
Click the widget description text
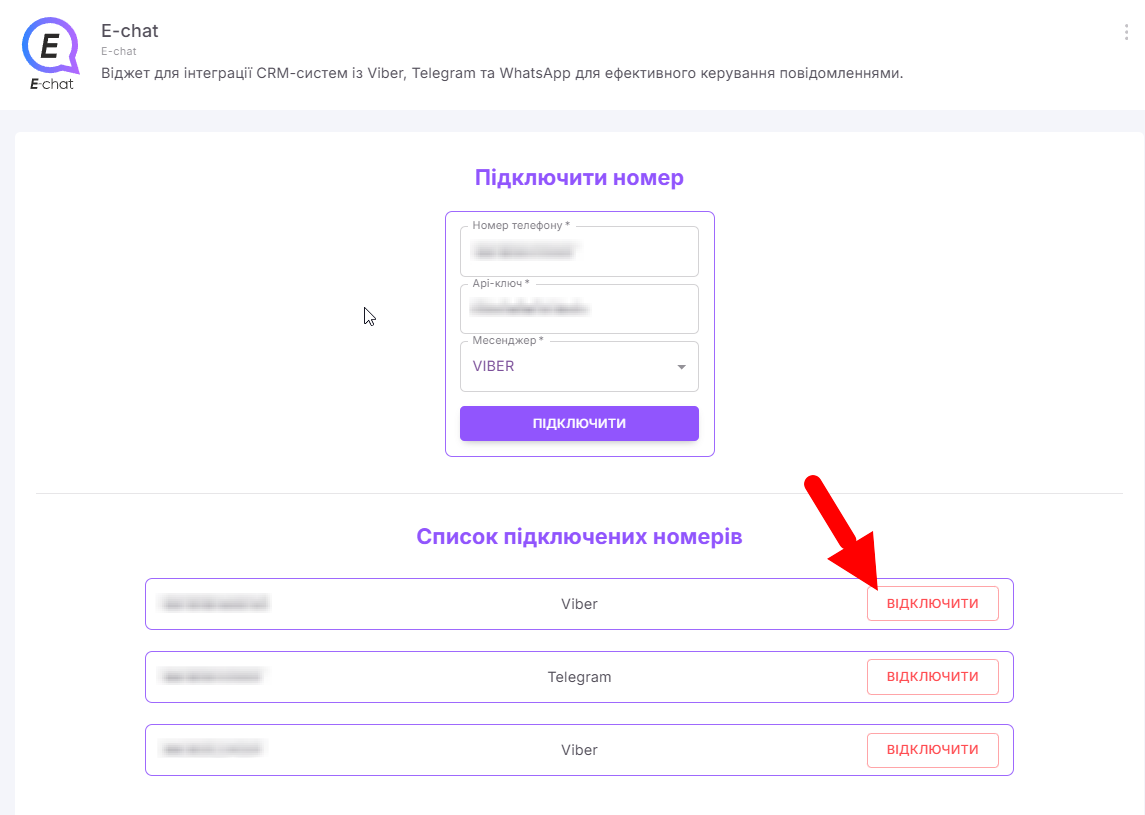point(502,73)
